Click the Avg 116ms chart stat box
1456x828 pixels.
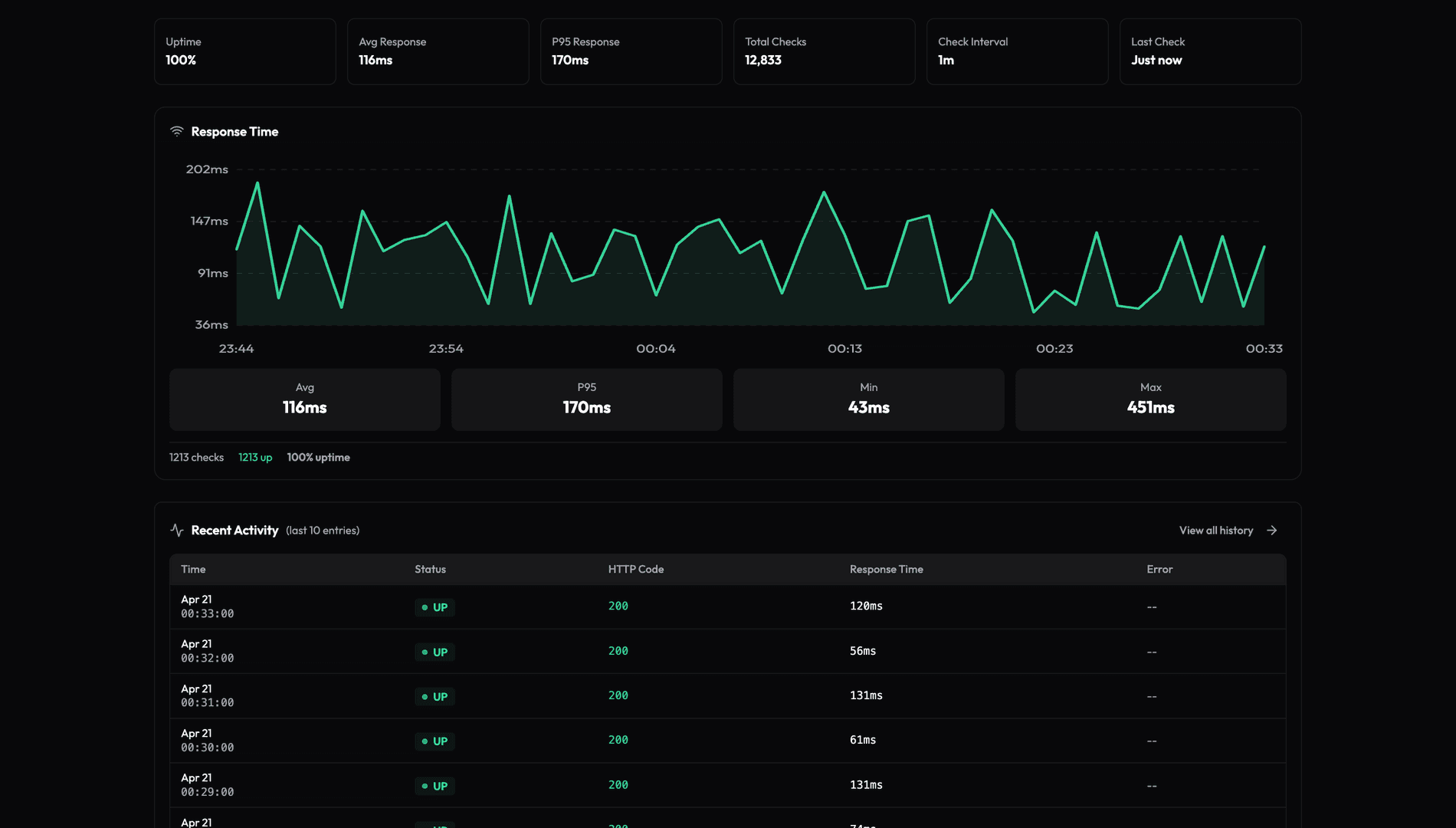click(x=305, y=399)
